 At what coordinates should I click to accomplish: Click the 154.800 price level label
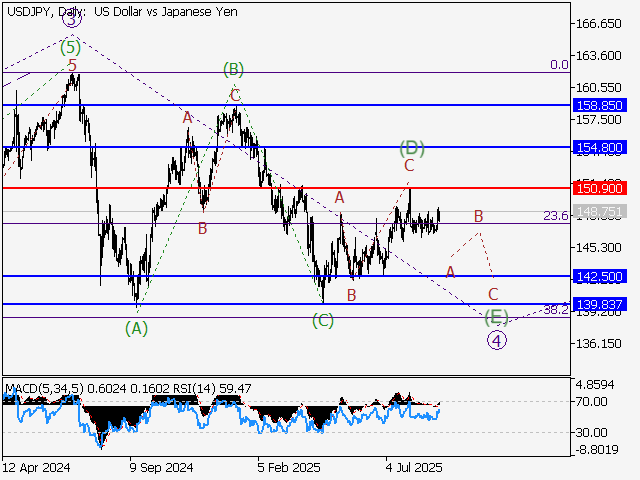600,147
